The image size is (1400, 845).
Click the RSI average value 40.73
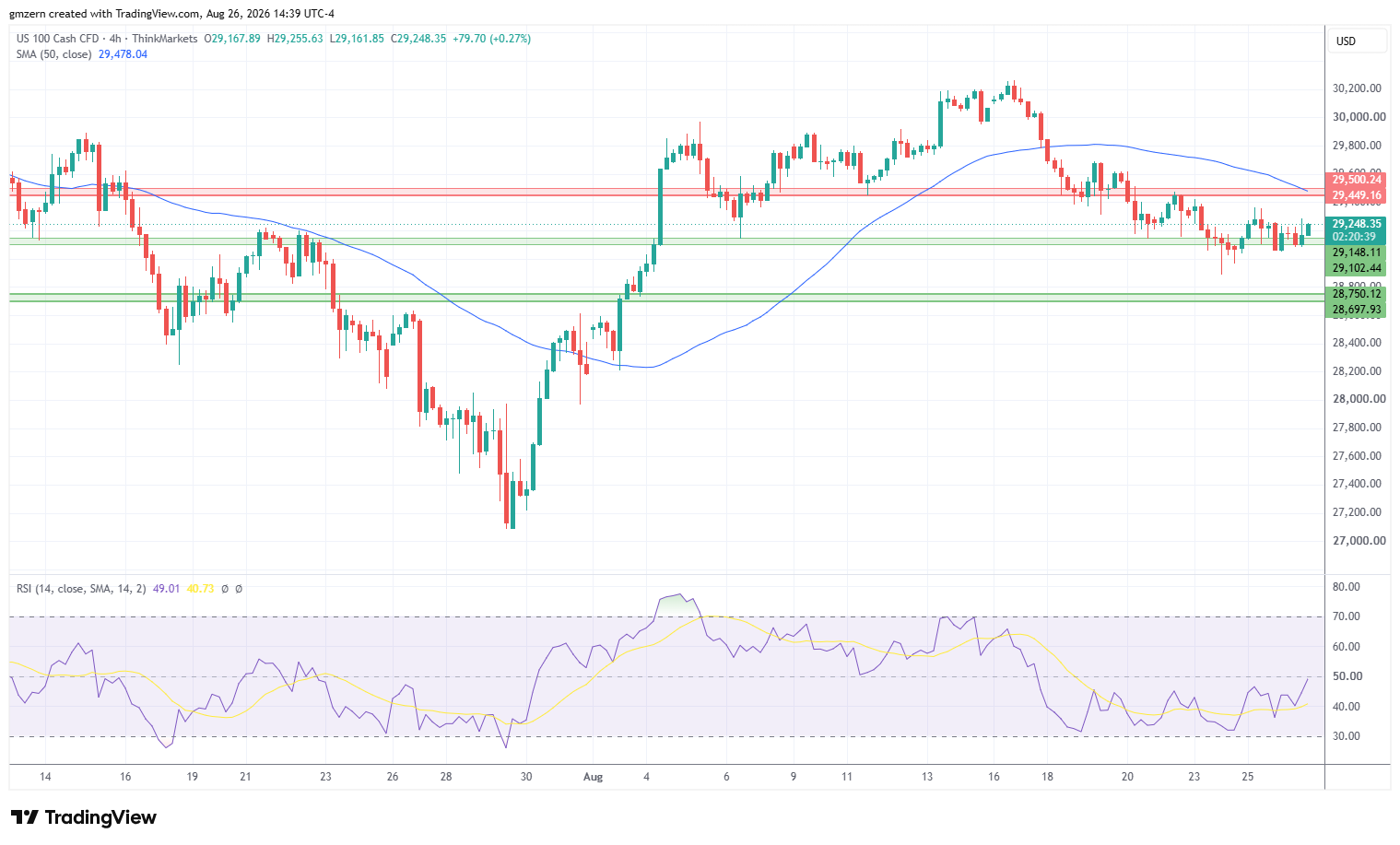click(200, 588)
